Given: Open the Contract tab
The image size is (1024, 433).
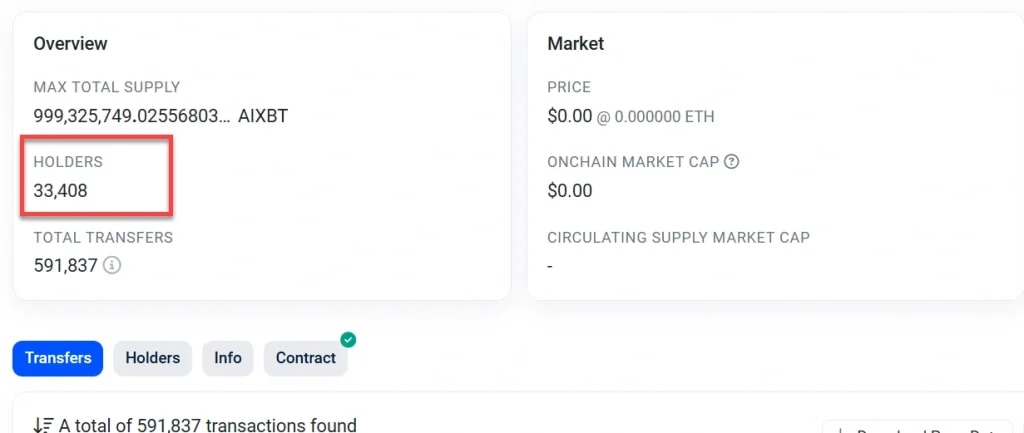Looking at the screenshot, I should [x=305, y=358].
